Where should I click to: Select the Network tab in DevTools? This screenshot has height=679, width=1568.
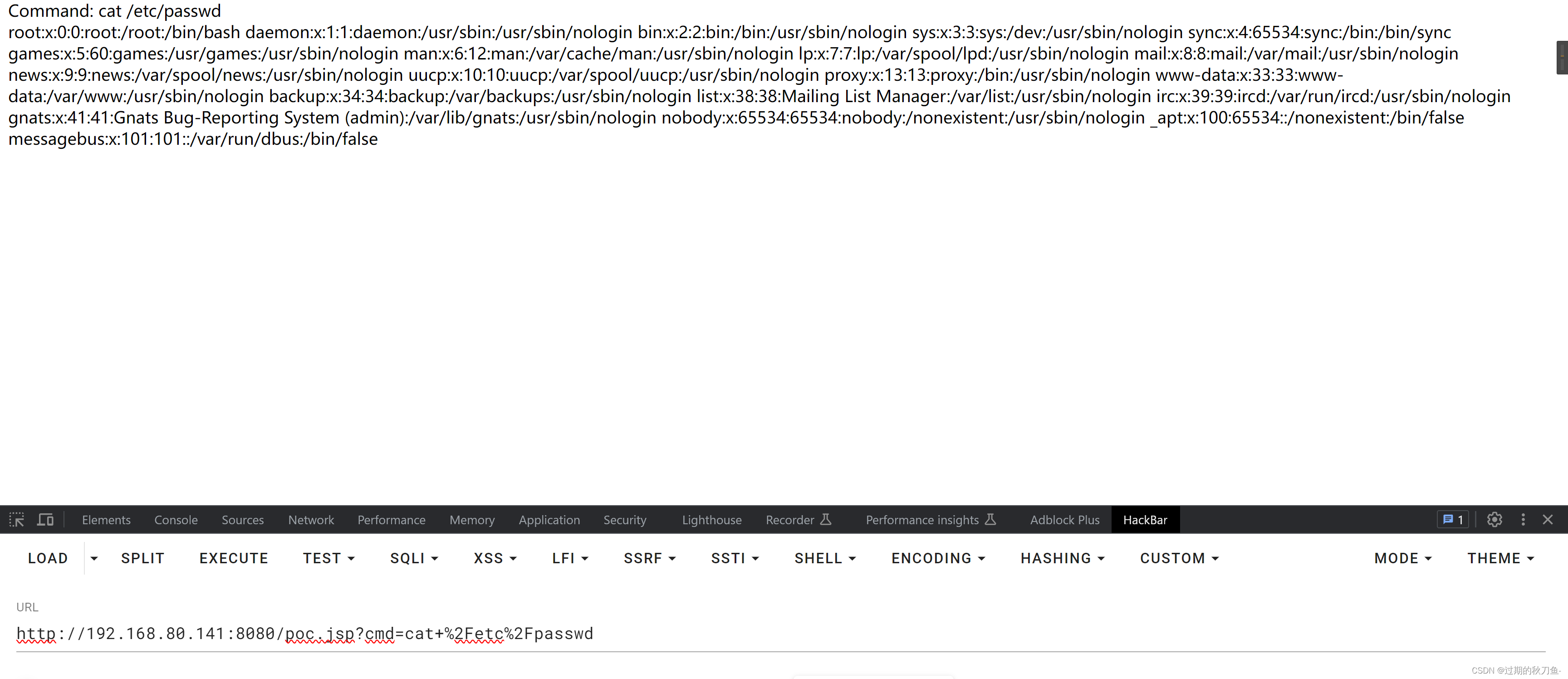click(310, 519)
